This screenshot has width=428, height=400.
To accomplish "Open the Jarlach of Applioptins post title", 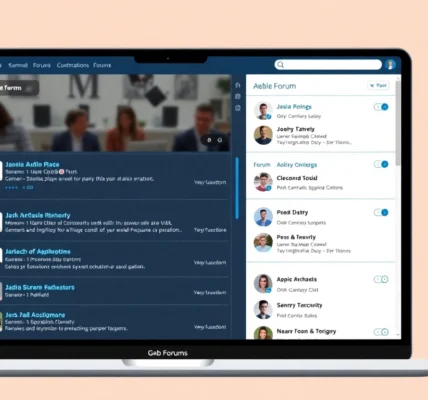I will pyautogui.click(x=38, y=251).
